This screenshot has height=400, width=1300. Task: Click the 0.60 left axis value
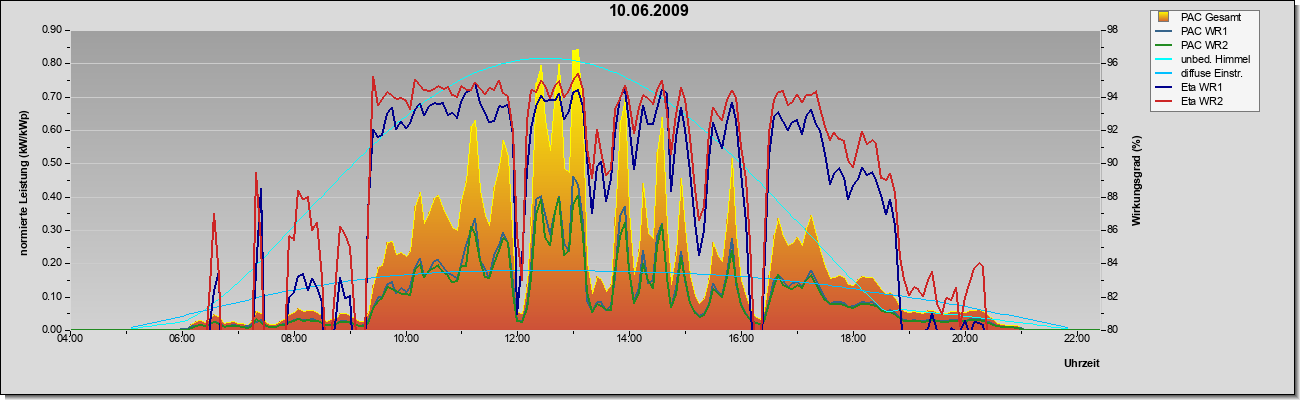click(x=54, y=130)
